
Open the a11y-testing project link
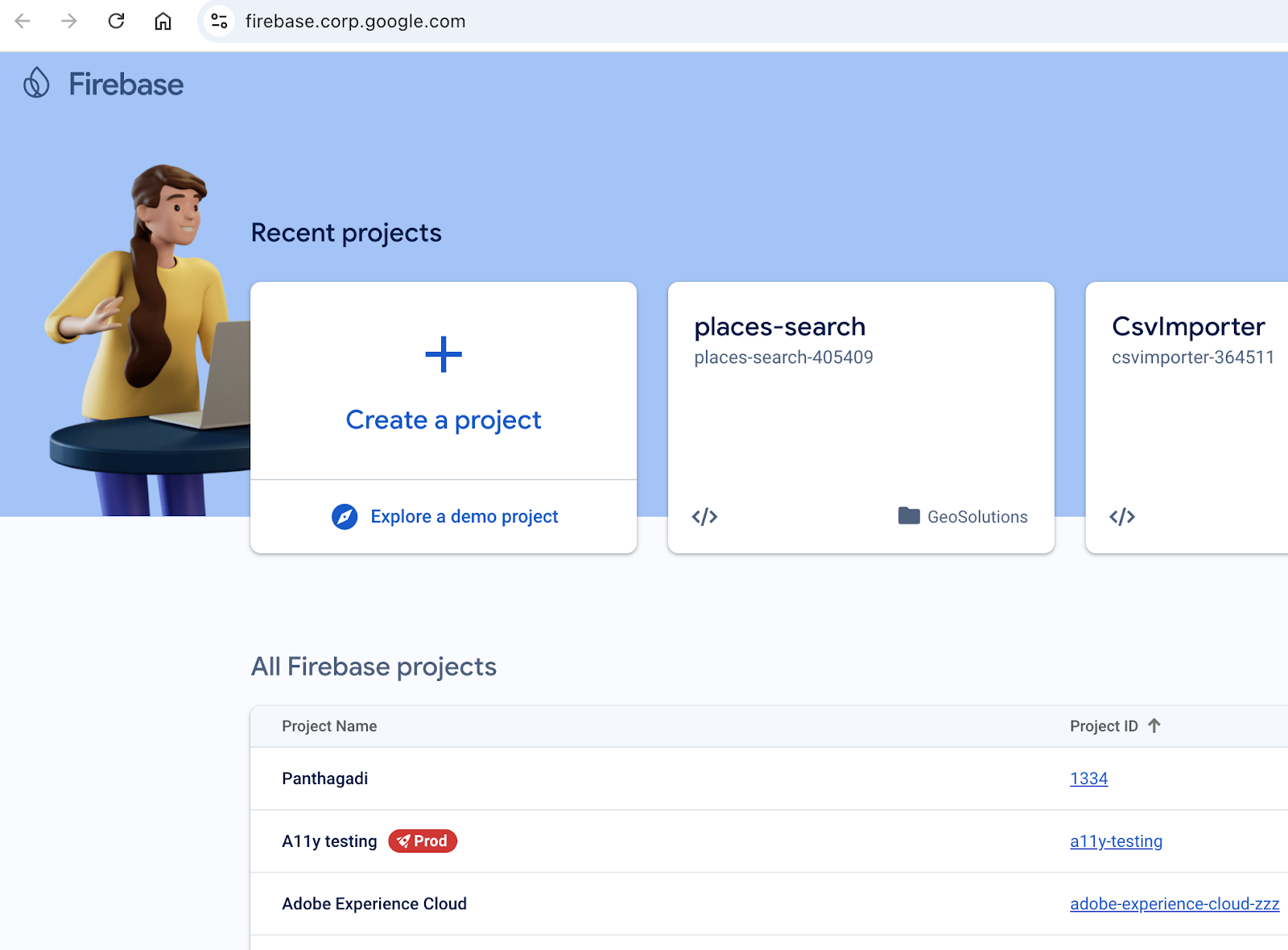coord(1116,841)
